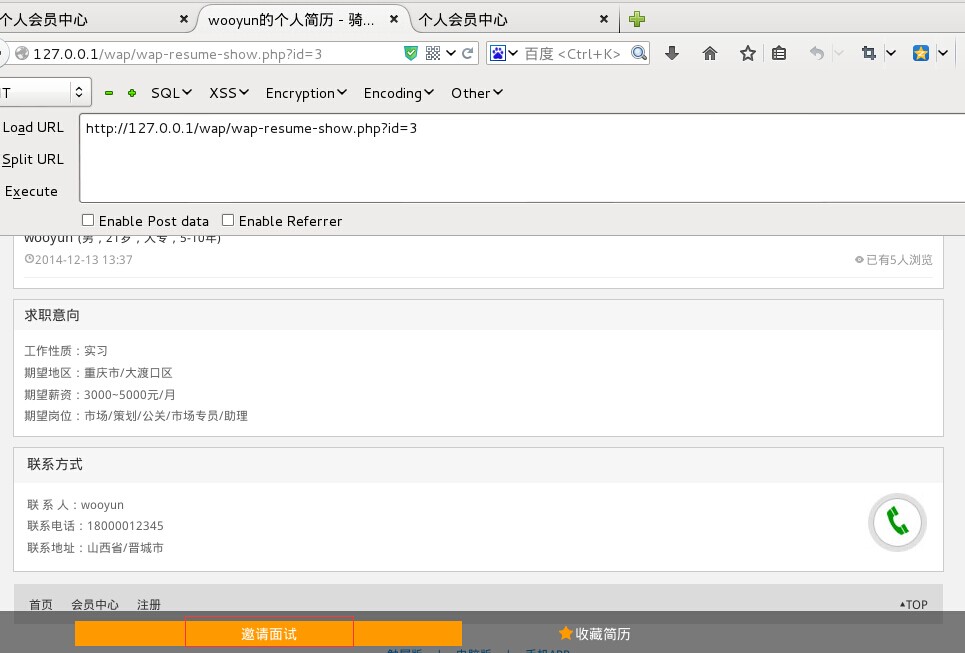This screenshot has width=965, height=653.
Task: Click the green shield security icon in address bar
Action: pos(410,54)
